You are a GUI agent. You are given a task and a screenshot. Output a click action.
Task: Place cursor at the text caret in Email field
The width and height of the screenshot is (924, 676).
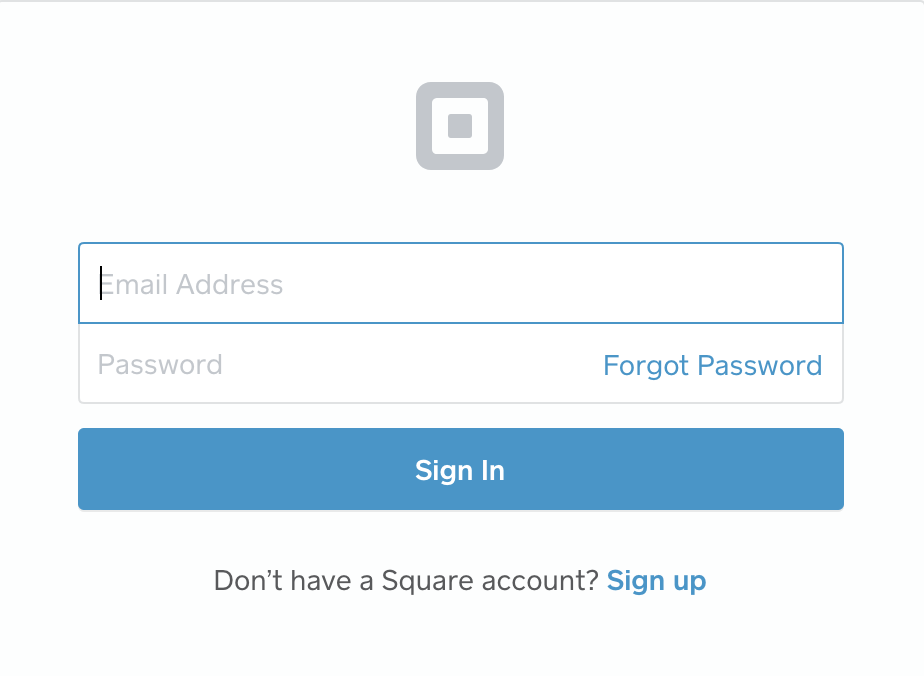tap(101, 283)
